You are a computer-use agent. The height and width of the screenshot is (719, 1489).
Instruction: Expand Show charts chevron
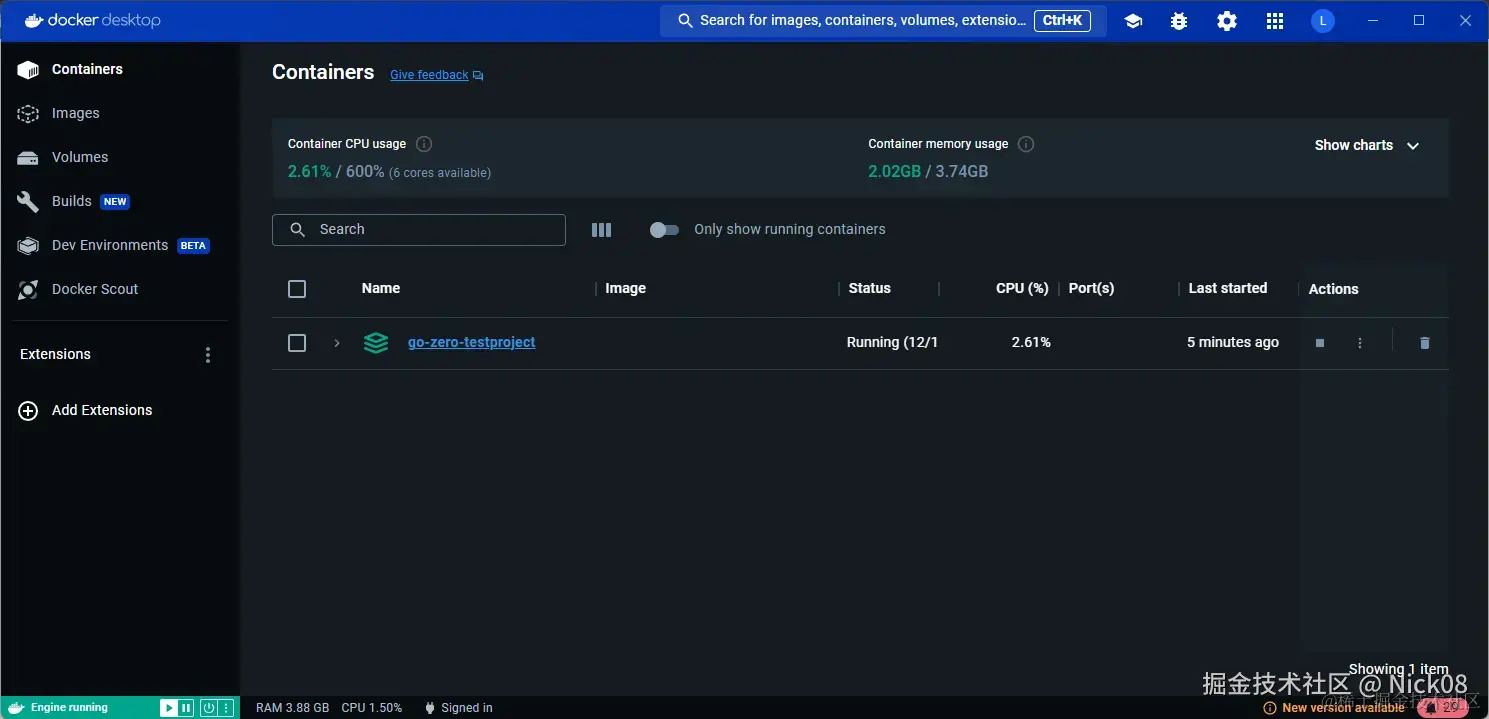tap(1413, 146)
